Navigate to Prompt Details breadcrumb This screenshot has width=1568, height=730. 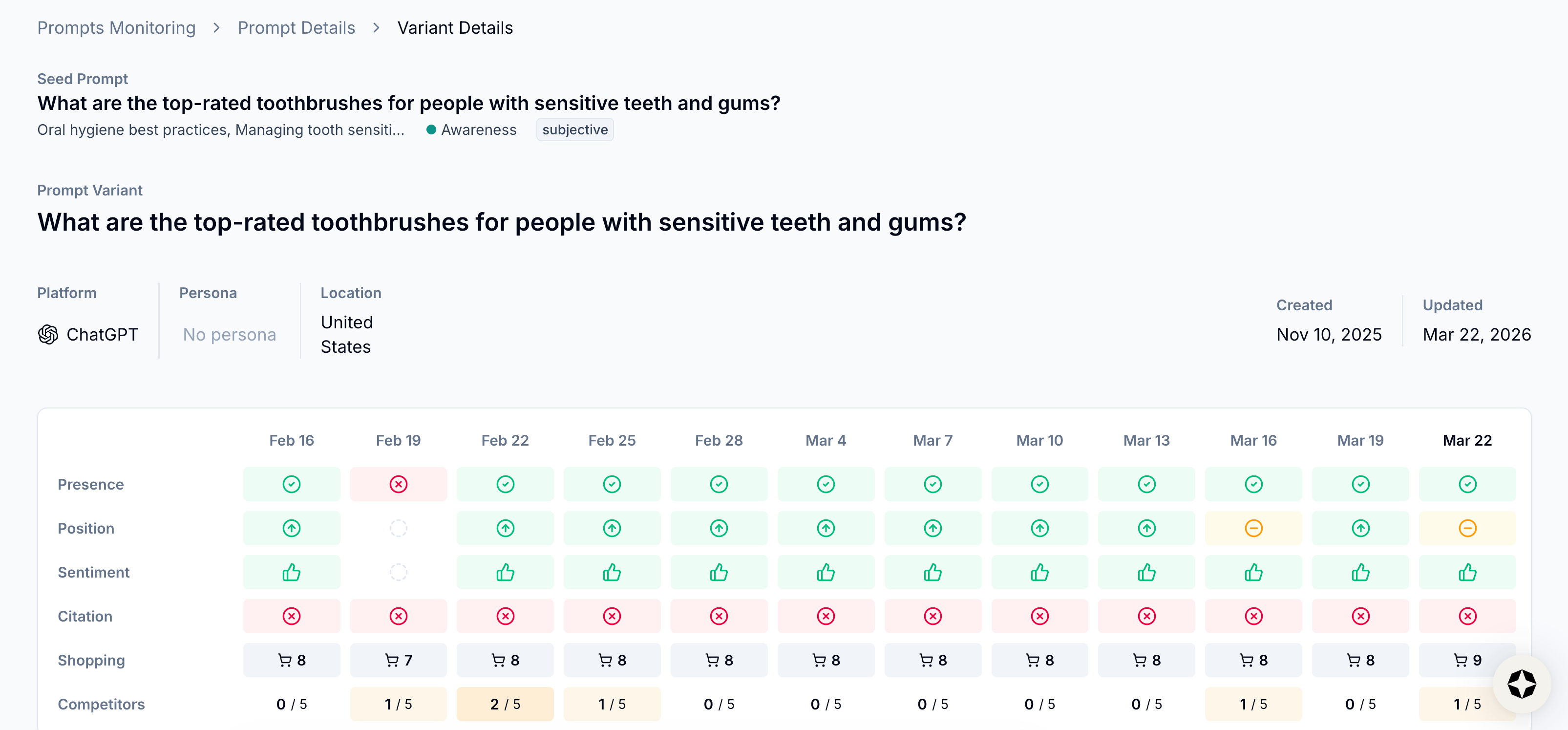[297, 28]
